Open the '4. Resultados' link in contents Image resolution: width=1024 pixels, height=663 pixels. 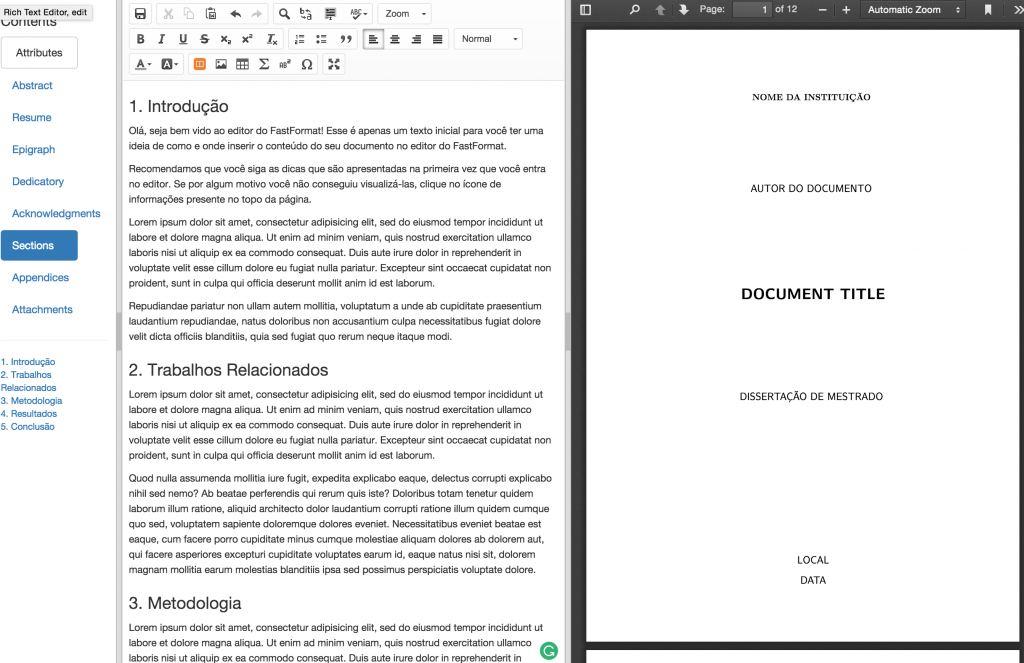29,413
